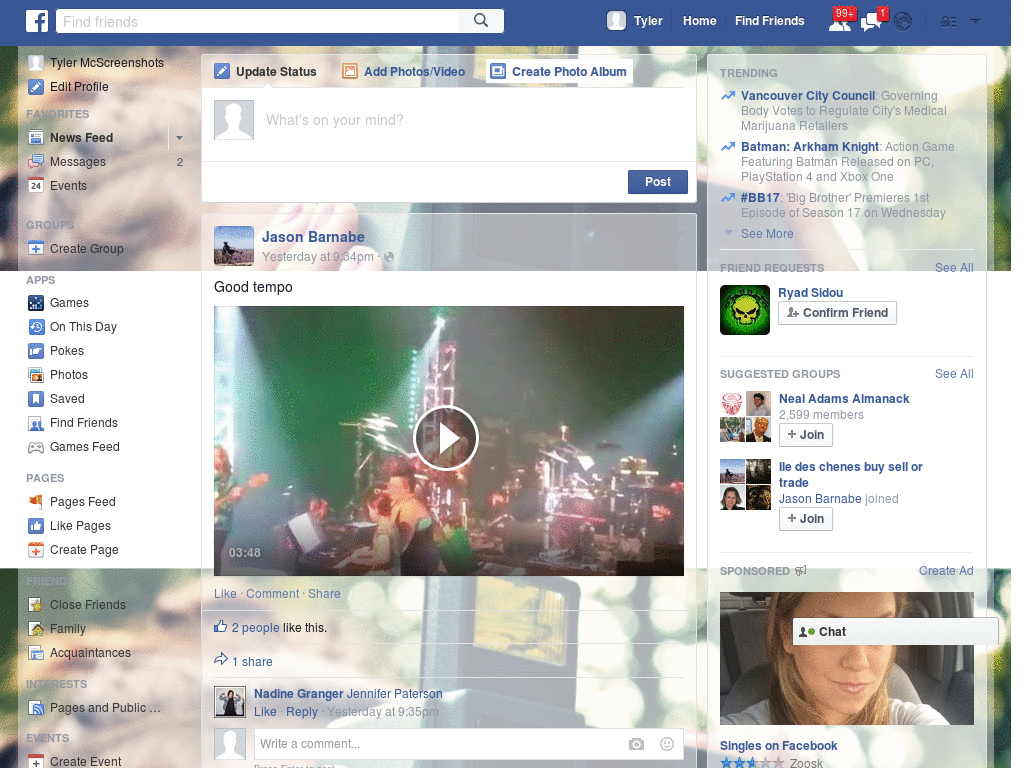The width and height of the screenshot is (1024, 768).
Task: Click the search magnifier button
Action: [x=481, y=21]
